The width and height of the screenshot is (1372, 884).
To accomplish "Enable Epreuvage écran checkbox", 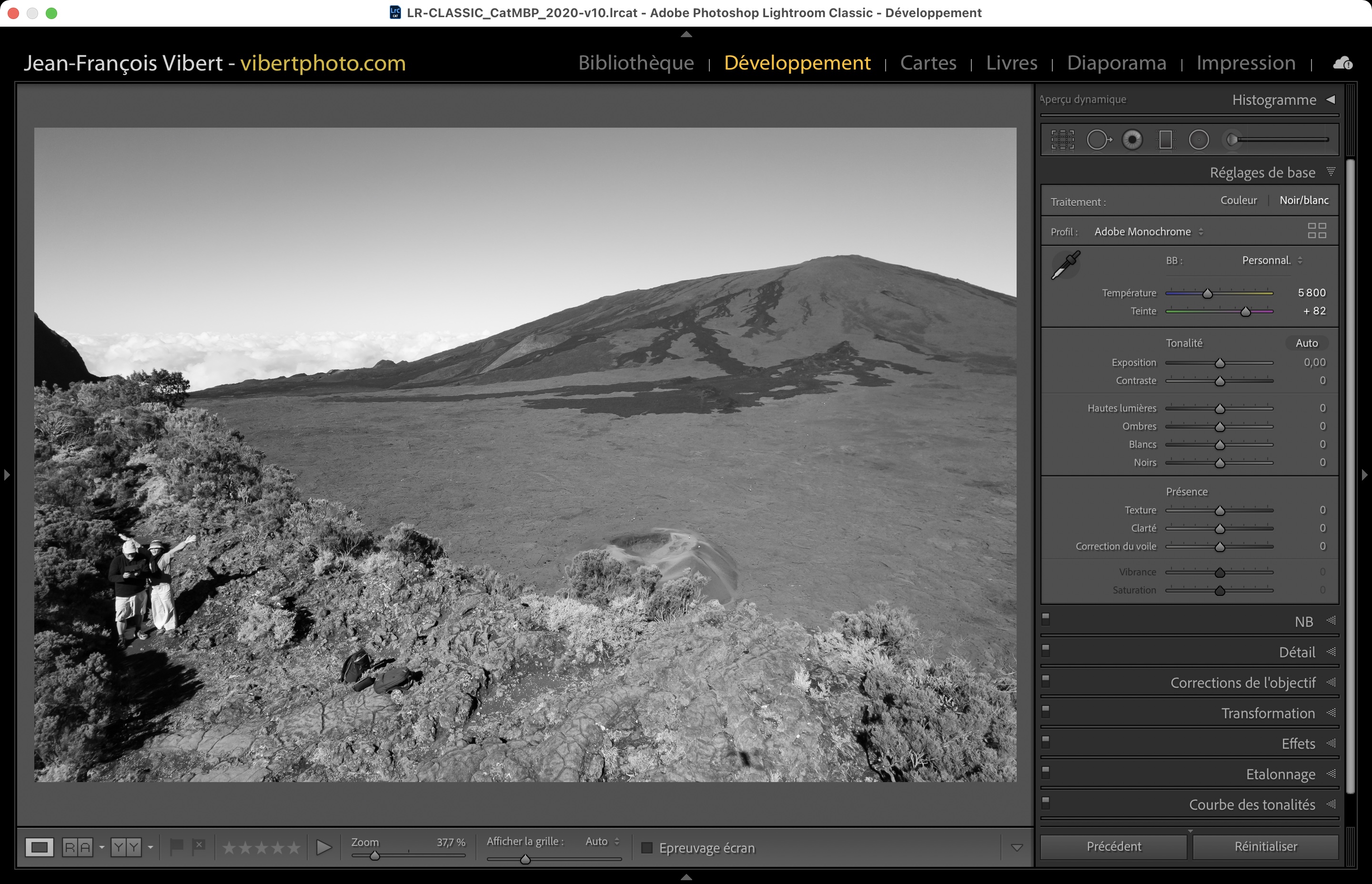I will [x=647, y=848].
